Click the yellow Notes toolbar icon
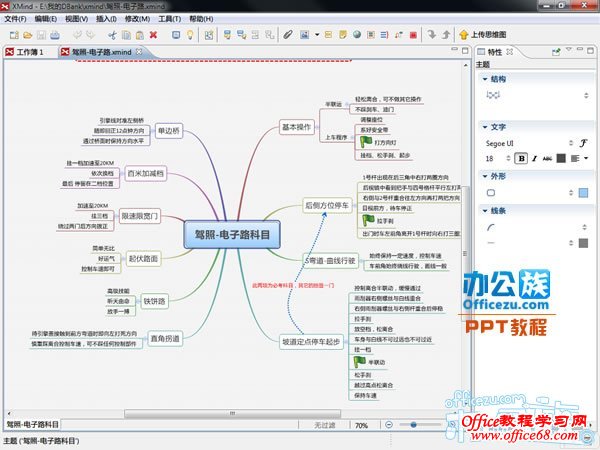This screenshot has width=600, height=450. tap(343, 35)
